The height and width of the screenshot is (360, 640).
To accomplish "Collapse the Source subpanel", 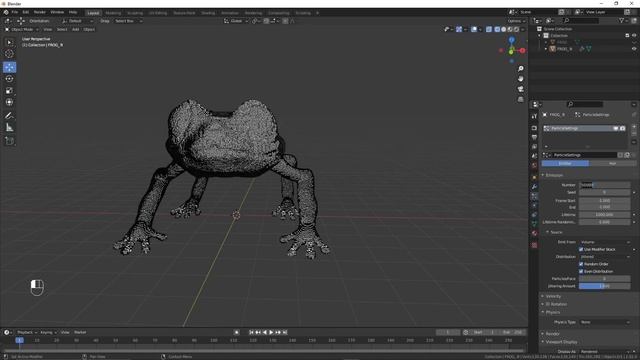I will [556, 232].
